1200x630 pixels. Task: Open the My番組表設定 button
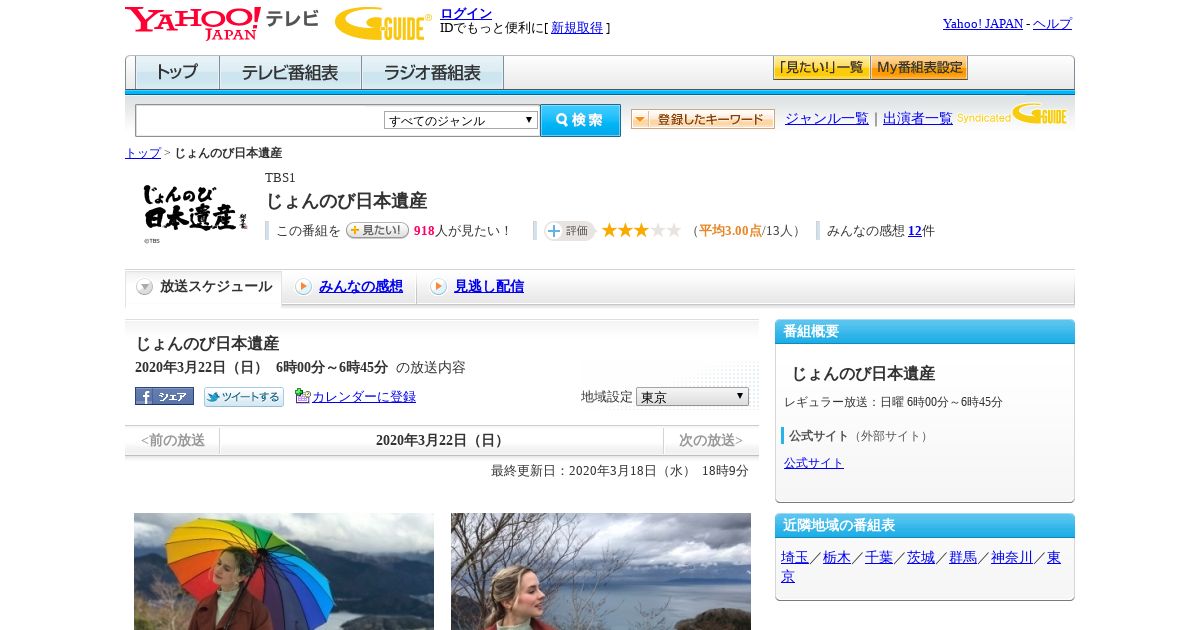[x=920, y=68]
